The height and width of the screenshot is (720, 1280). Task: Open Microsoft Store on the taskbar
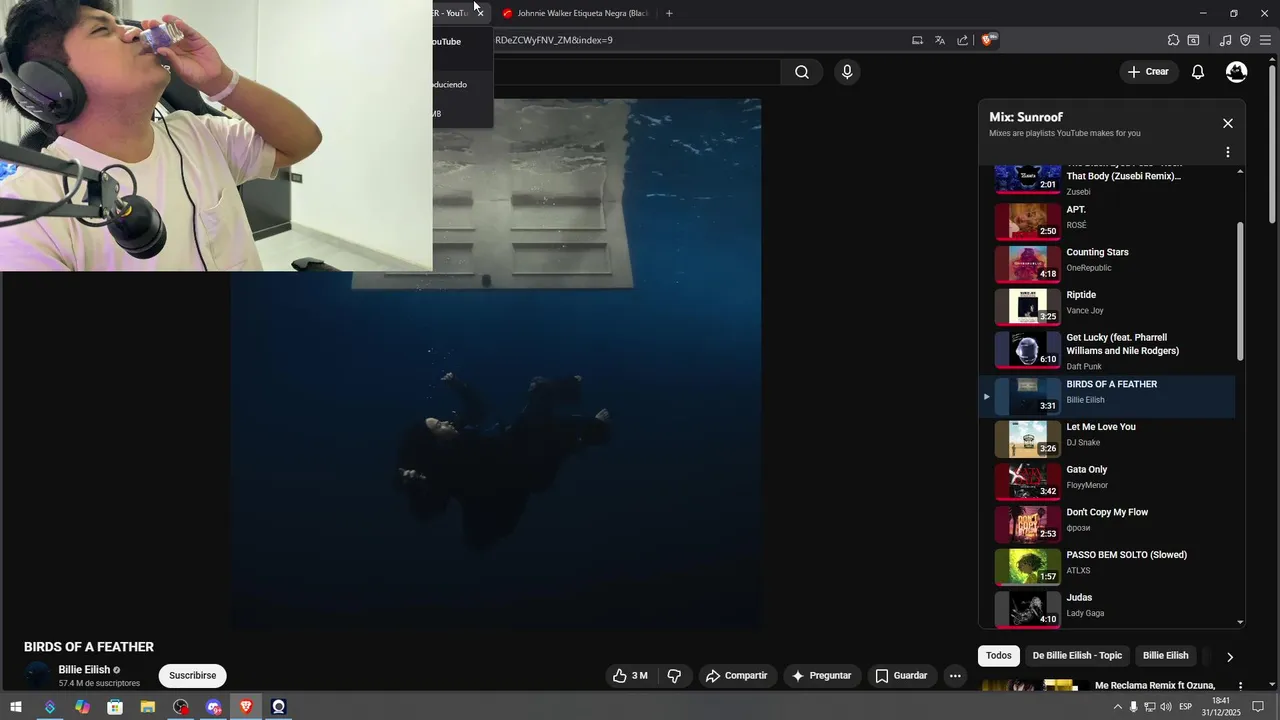[x=115, y=707]
